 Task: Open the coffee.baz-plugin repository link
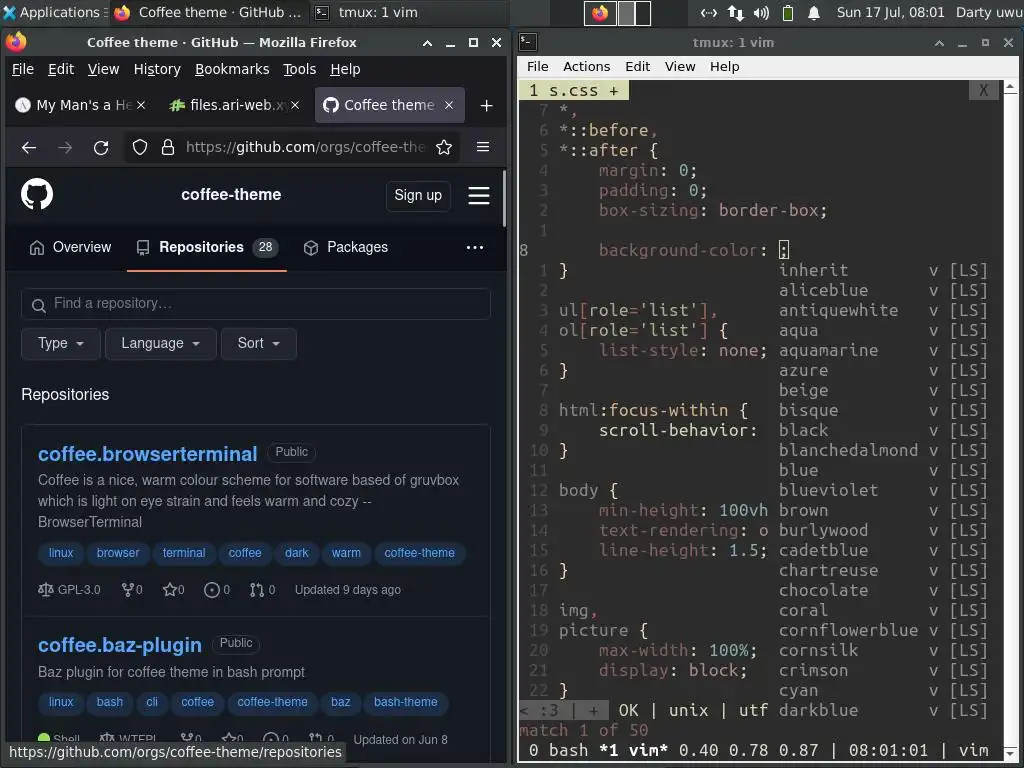click(120, 645)
